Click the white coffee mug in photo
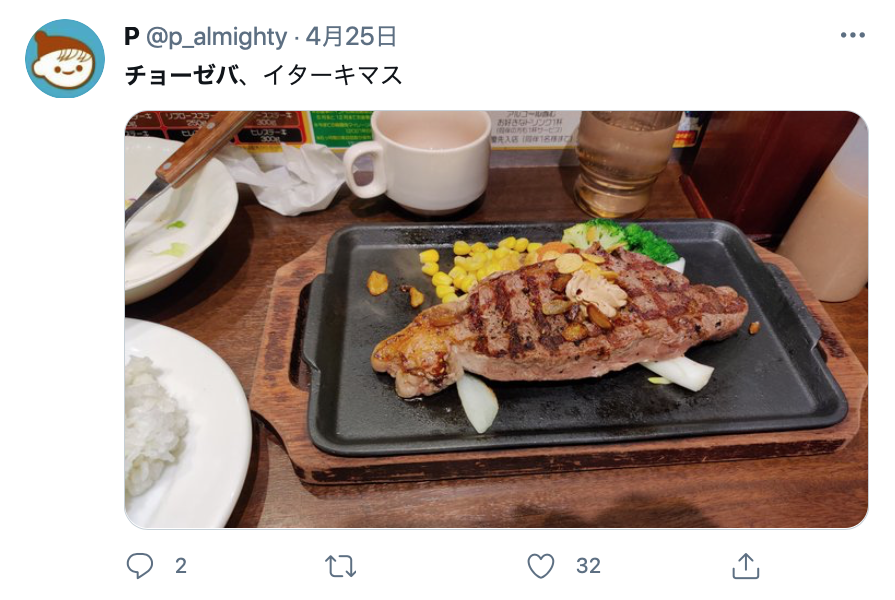895x600 pixels. tap(420, 162)
